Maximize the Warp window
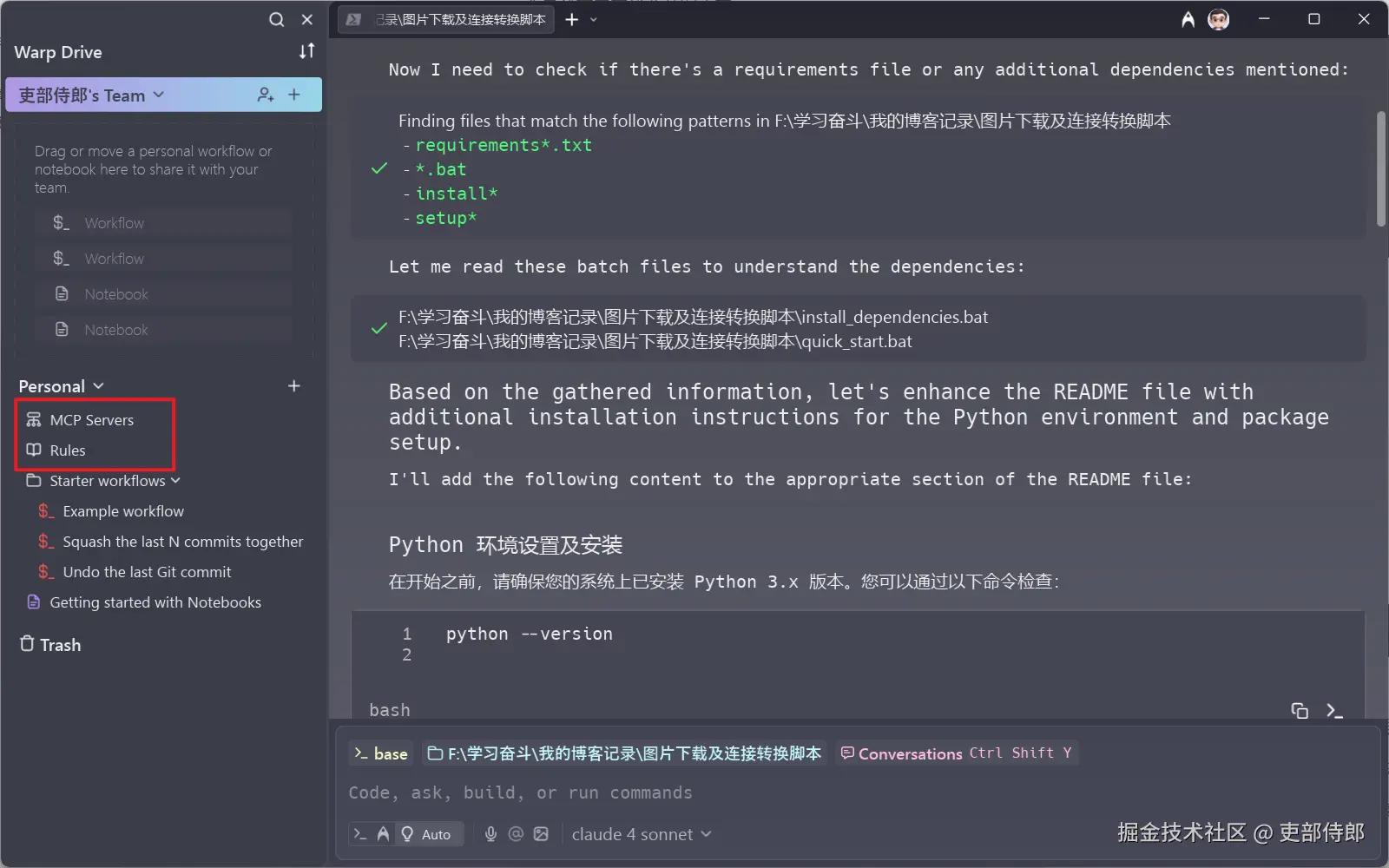This screenshot has height=868, width=1389. tap(1314, 19)
